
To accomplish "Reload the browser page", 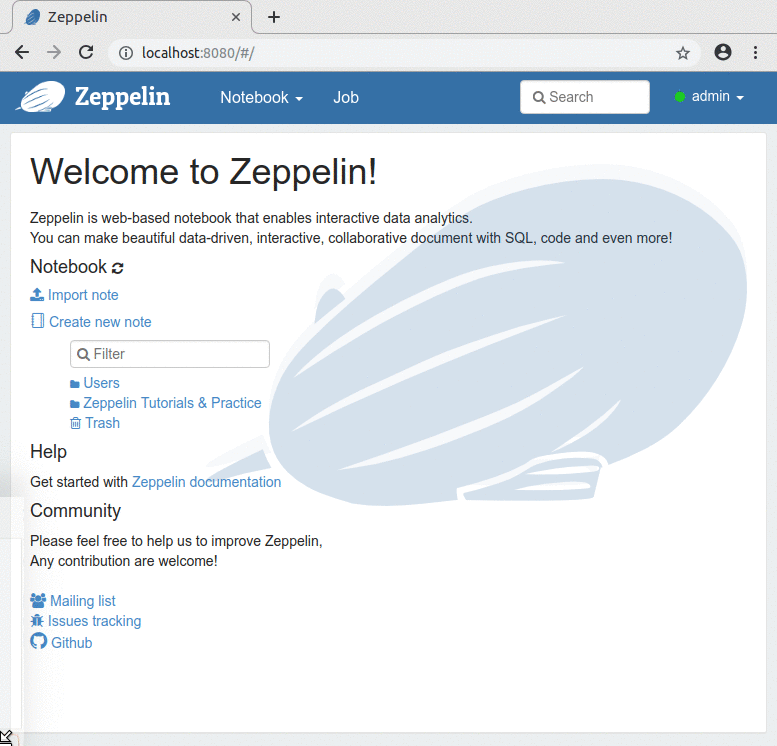I will 86,53.
